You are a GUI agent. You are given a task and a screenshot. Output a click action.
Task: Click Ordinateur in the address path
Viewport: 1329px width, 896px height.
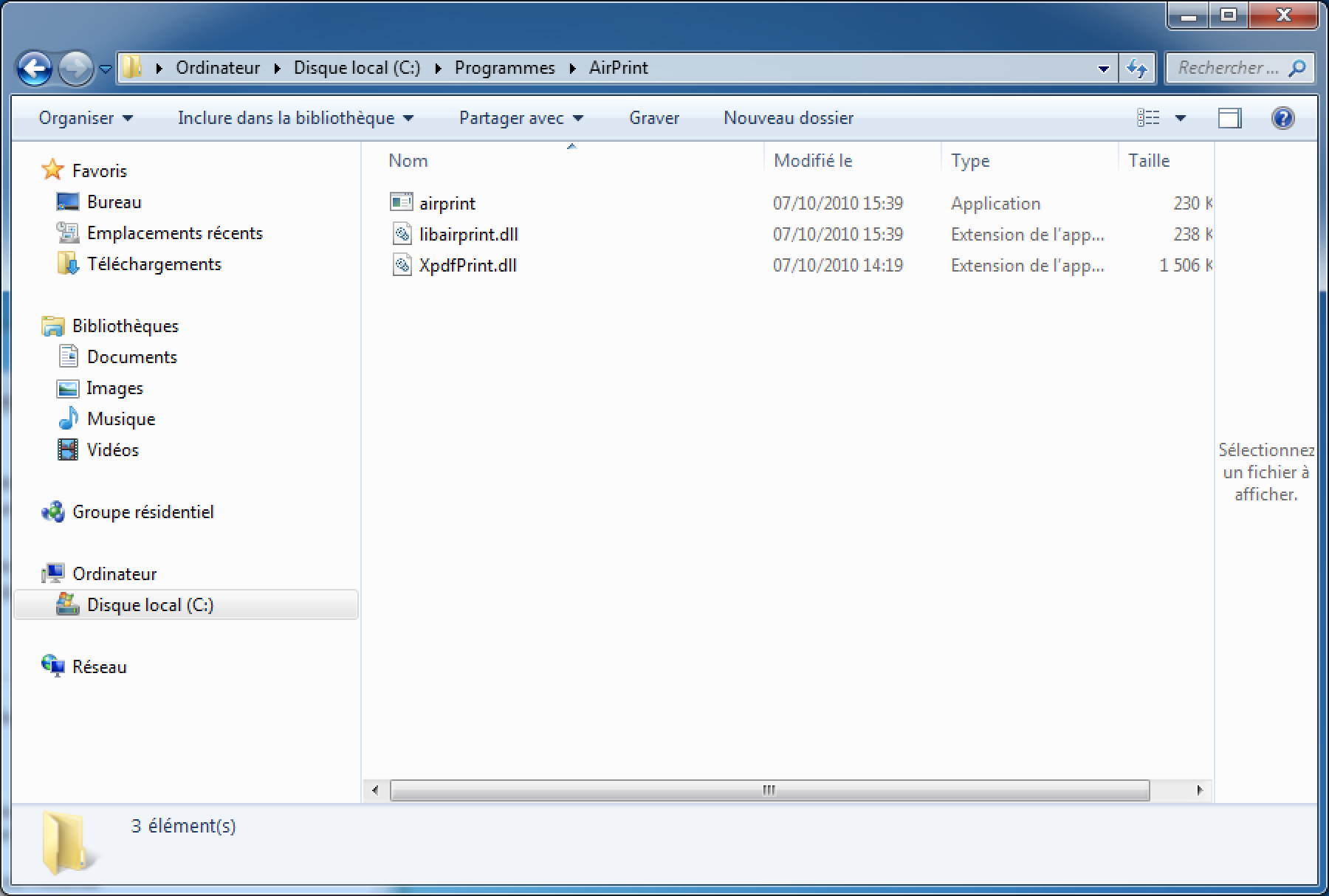(218, 68)
